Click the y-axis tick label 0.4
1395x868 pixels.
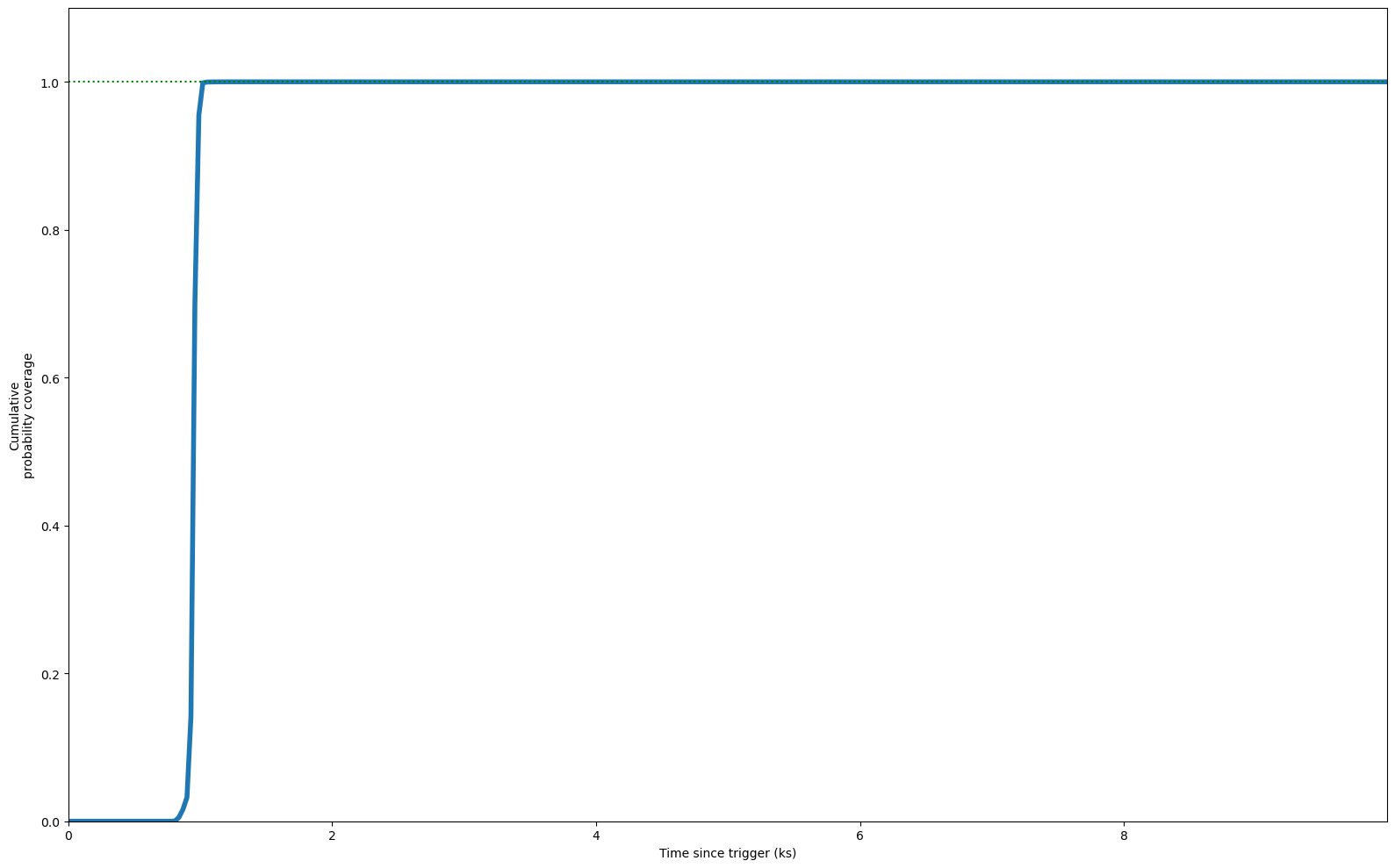(x=51, y=526)
